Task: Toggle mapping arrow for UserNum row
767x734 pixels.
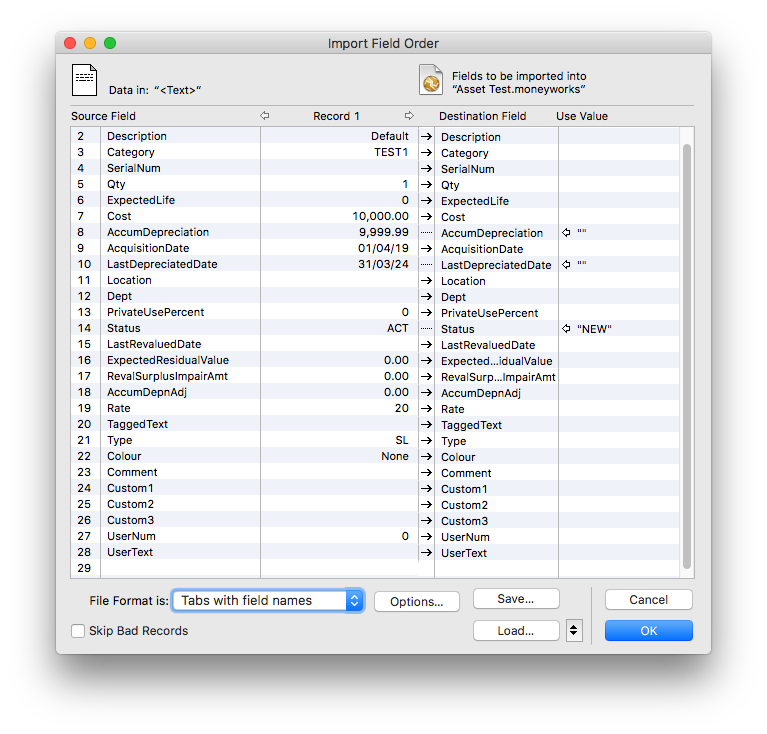Action: pyautogui.click(x=427, y=536)
